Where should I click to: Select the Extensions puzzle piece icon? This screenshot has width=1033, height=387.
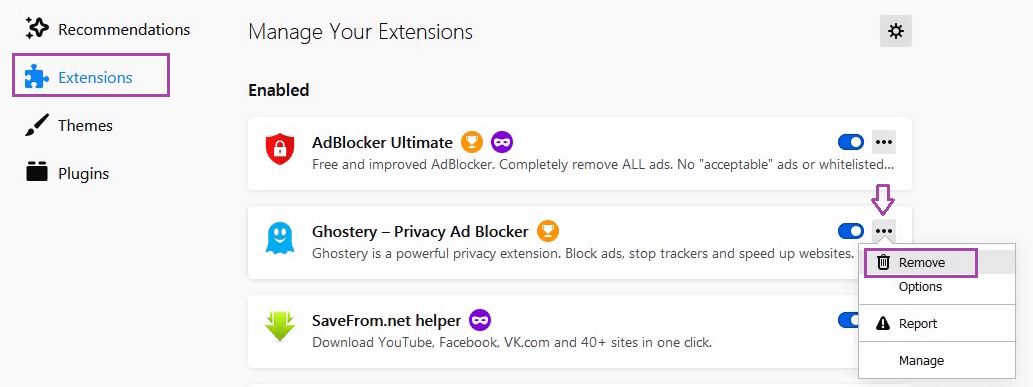click(x=37, y=77)
